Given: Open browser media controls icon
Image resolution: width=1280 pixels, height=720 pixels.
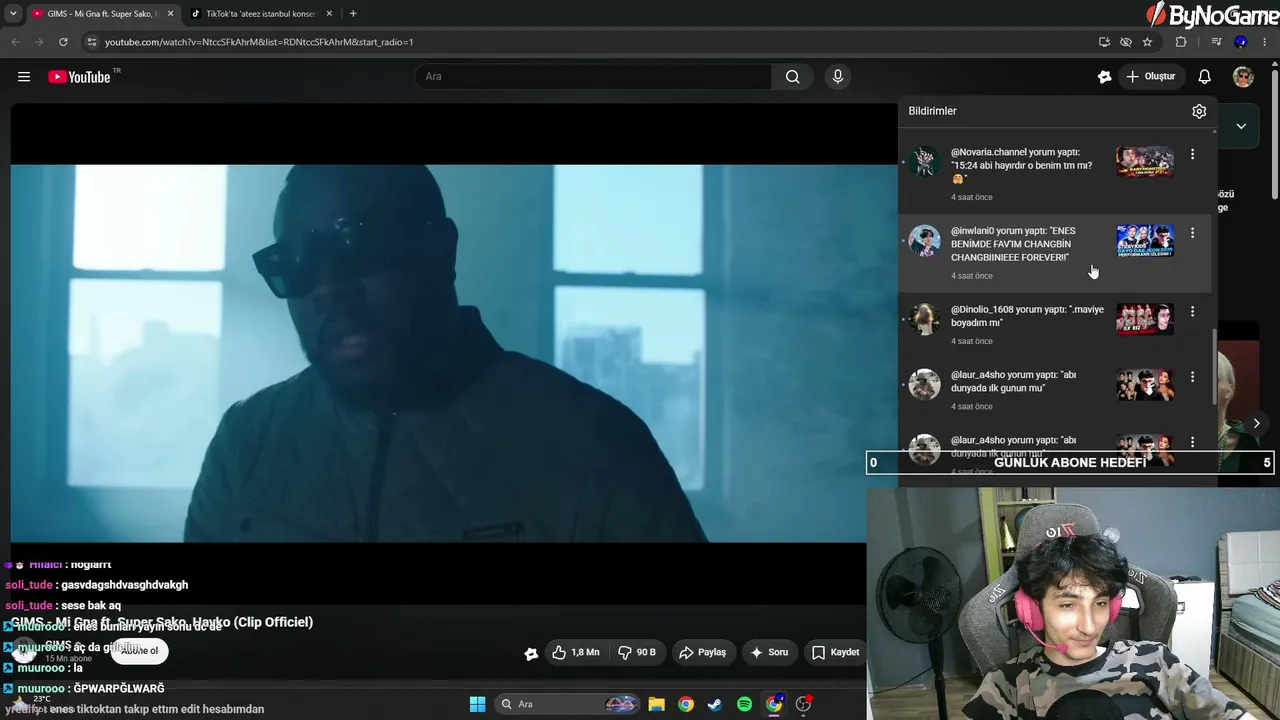Looking at the screenshot, I should pos(1216,42).
